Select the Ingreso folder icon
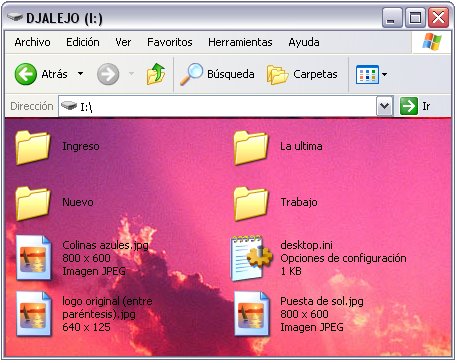 pyautogui.click(x=33, y=147)
